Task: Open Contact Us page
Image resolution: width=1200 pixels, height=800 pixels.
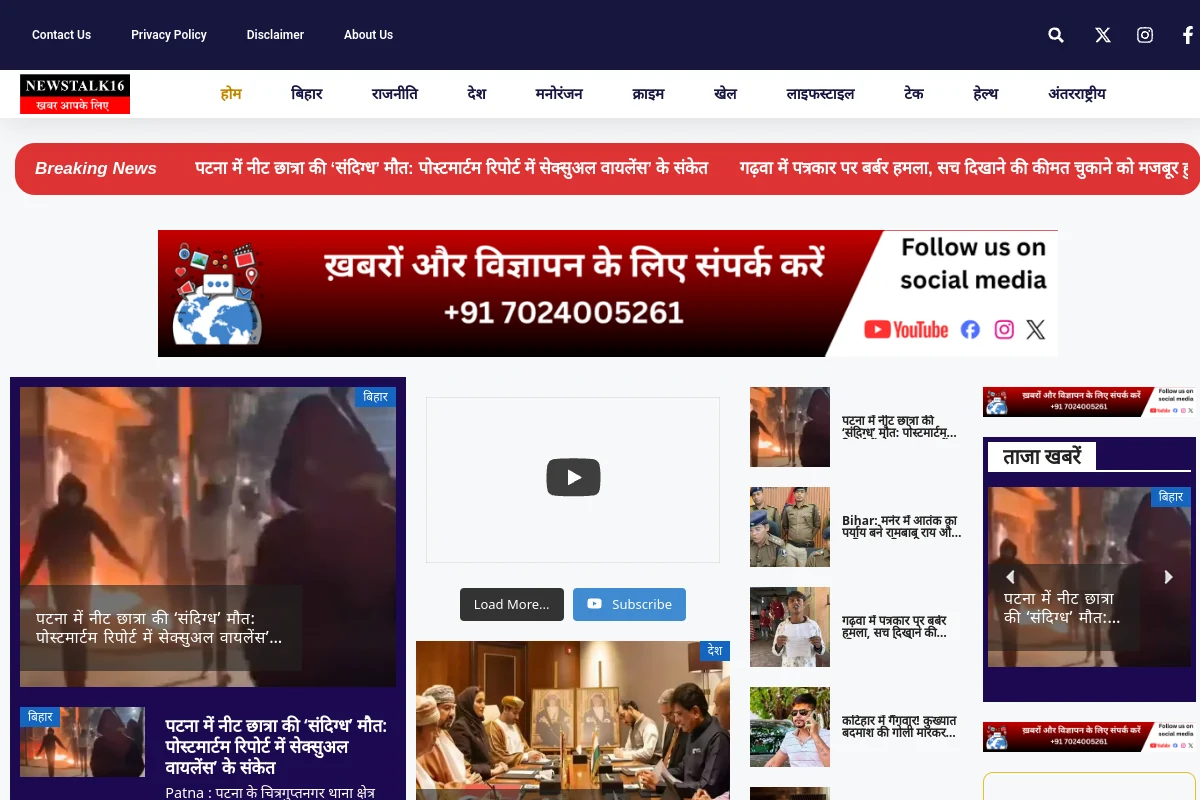Action: [61, 35]
